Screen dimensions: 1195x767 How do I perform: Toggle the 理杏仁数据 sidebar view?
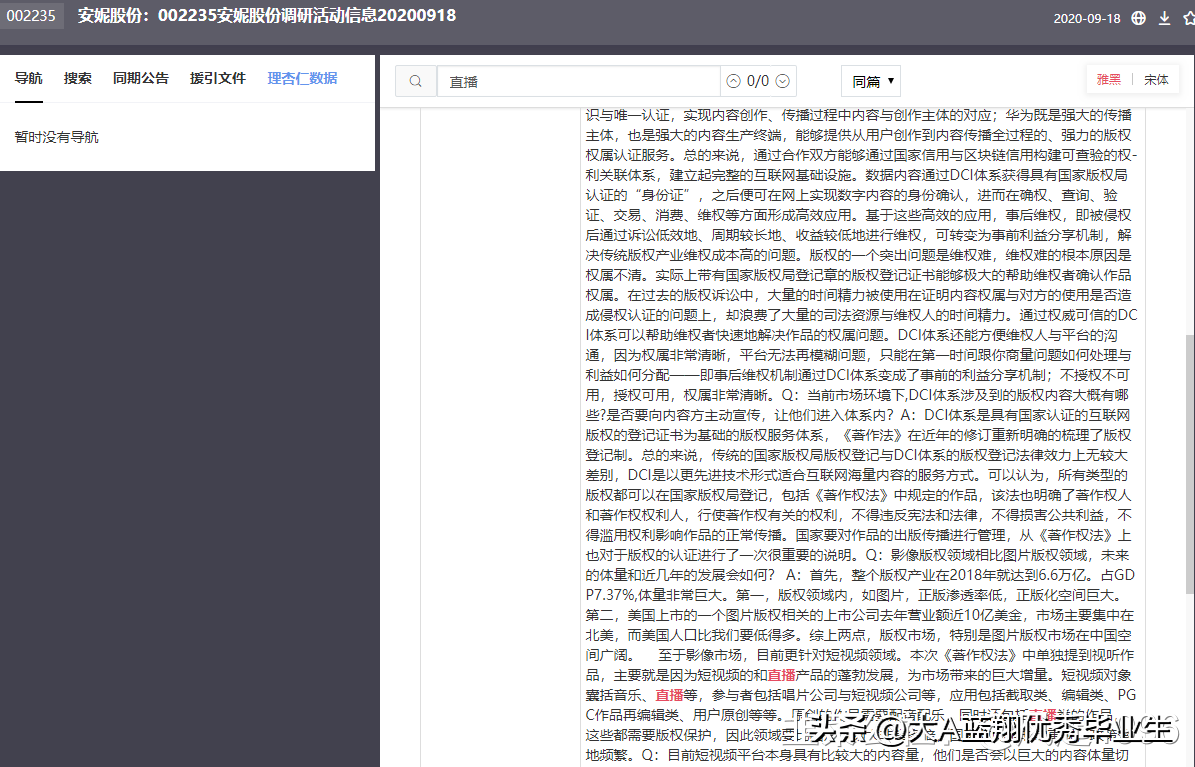point(302,78)
